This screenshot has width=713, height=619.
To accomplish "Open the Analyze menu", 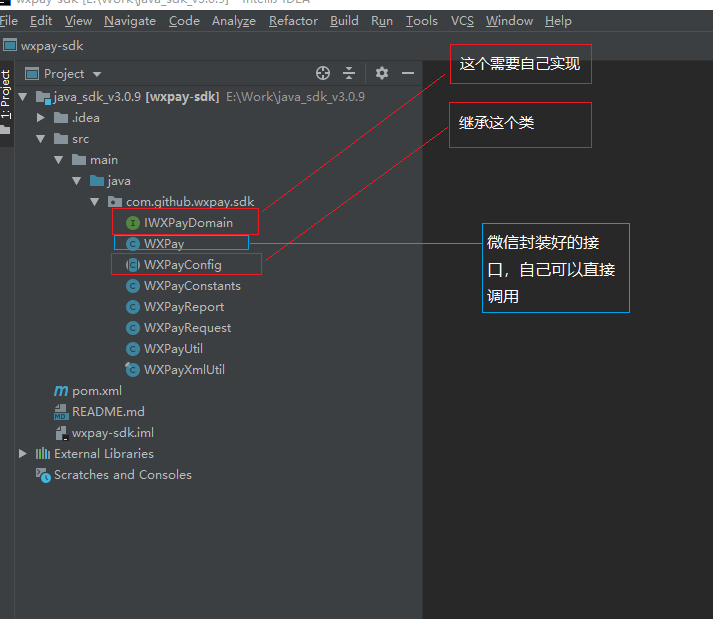I will pos(234,21).
